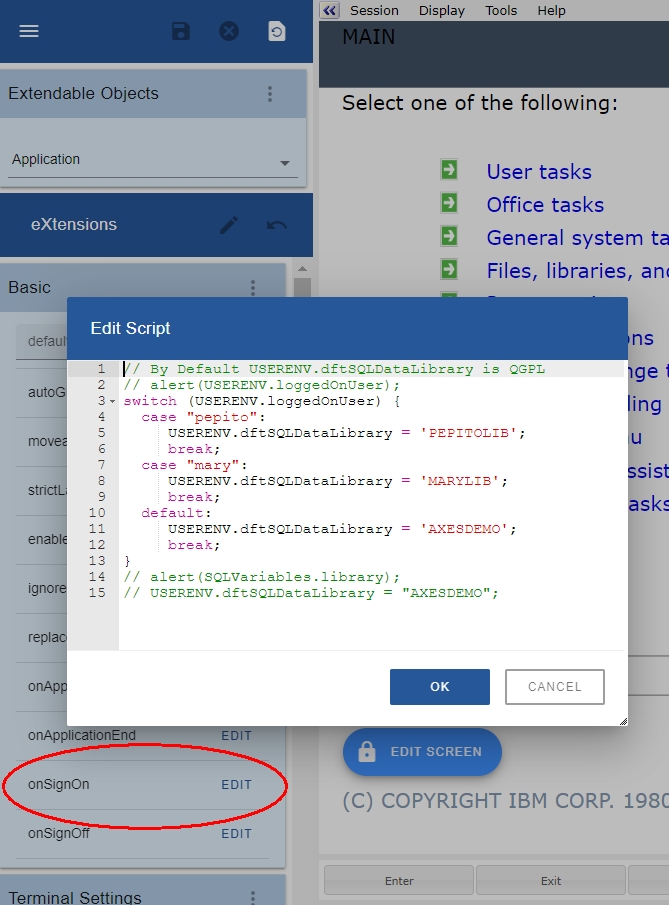Image resolution: width=669 pixels, height=905 pixels.
Task: Confirm script with OK button
Action: pyautogui.click(x=440, y=687)
